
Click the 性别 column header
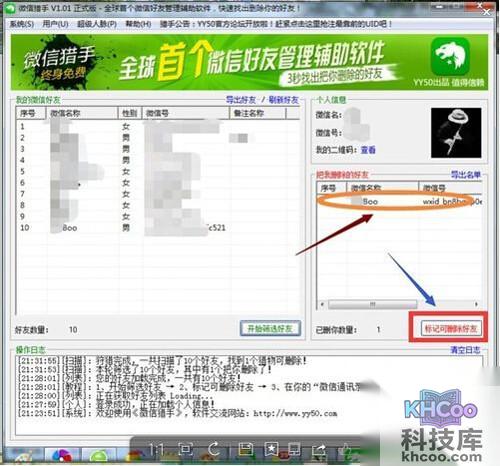coord(130,113)
